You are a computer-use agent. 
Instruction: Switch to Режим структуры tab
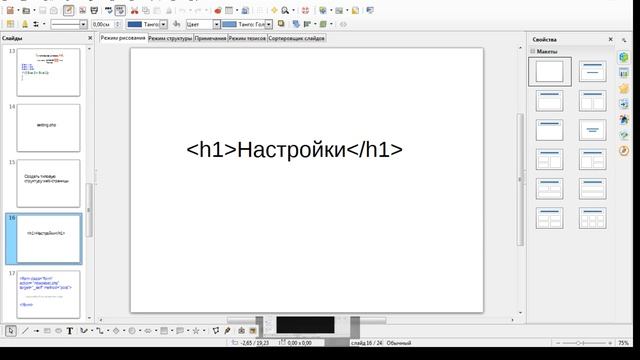pyautogui.click(x=170, y=38)
